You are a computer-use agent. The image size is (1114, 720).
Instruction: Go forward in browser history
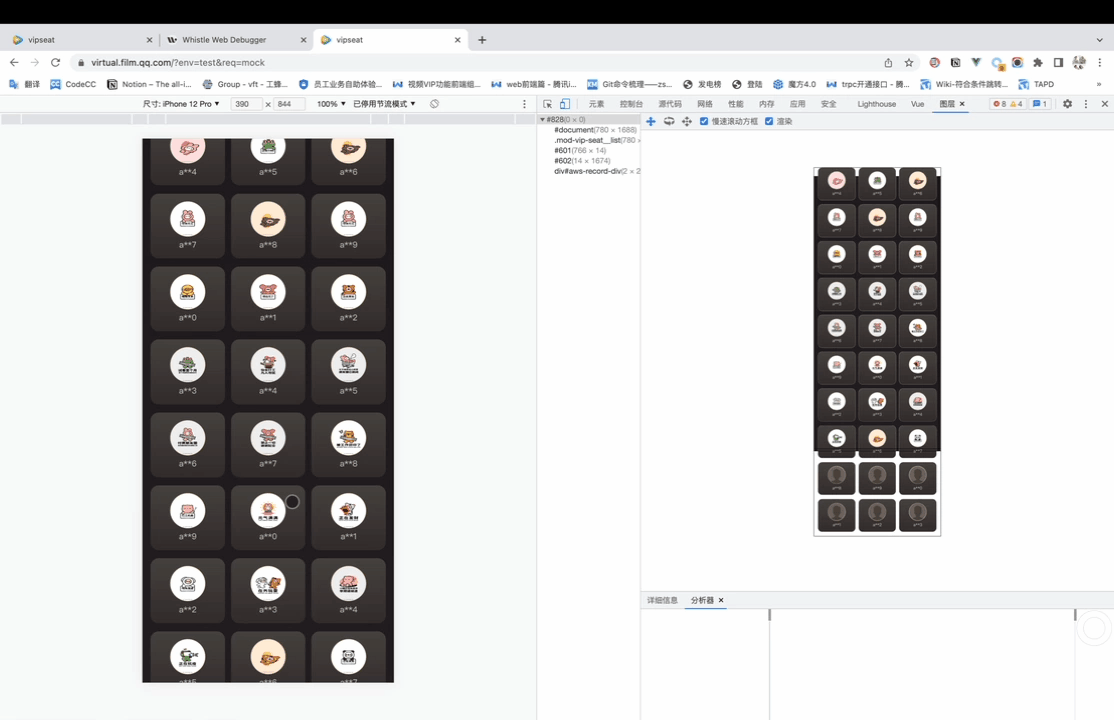click(x=34, y=63)
